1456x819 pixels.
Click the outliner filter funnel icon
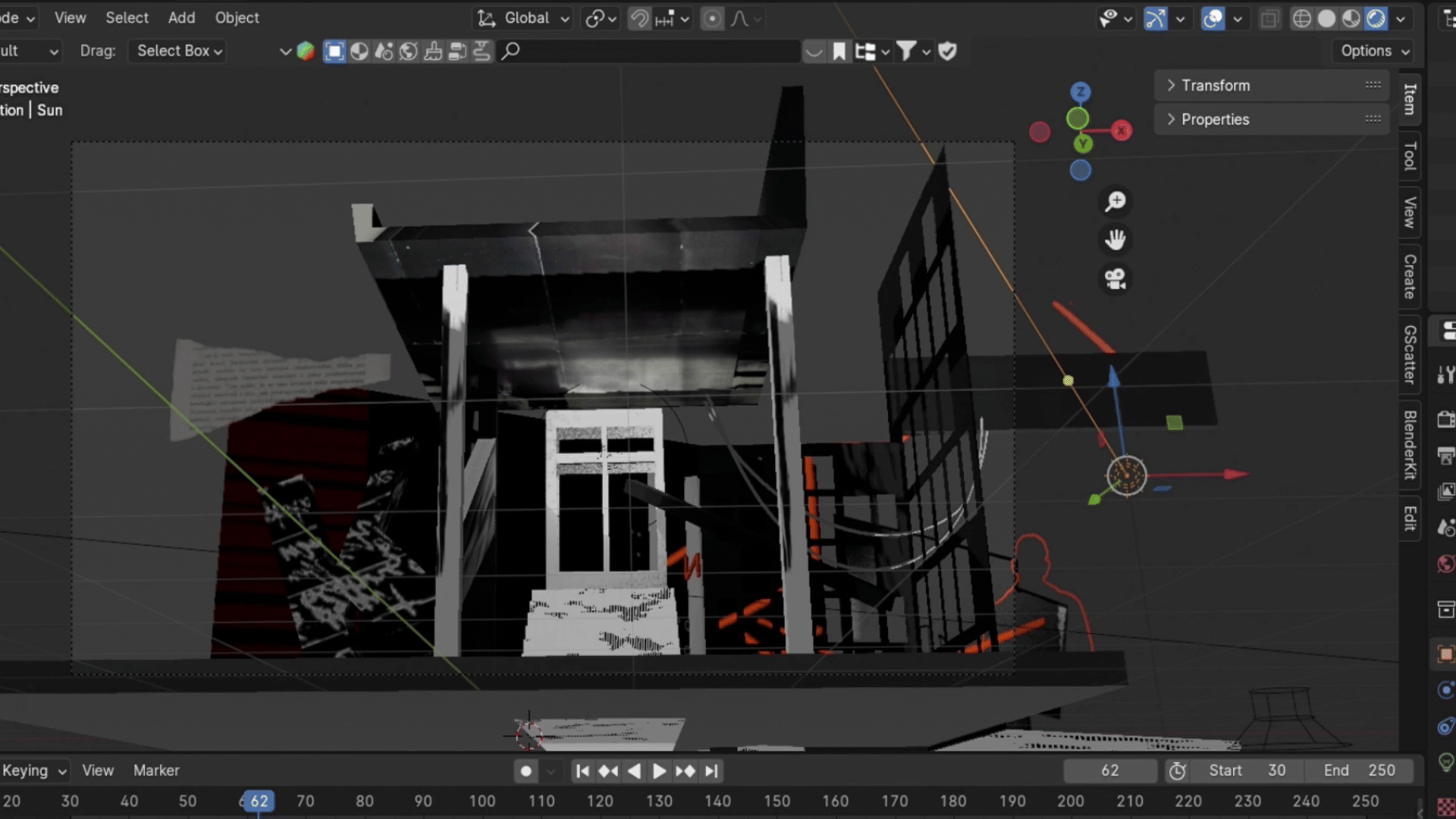click(x=906, y=51)
